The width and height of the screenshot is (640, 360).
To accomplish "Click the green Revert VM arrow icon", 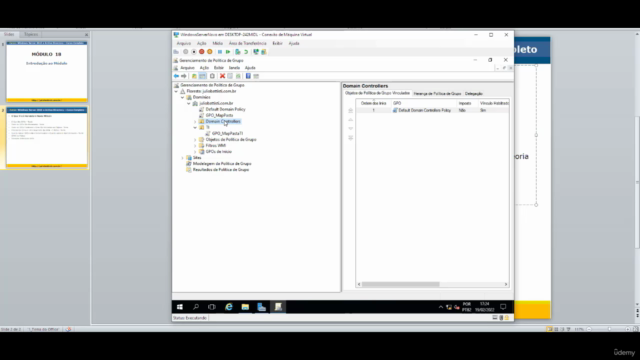I will coord(246,52).
